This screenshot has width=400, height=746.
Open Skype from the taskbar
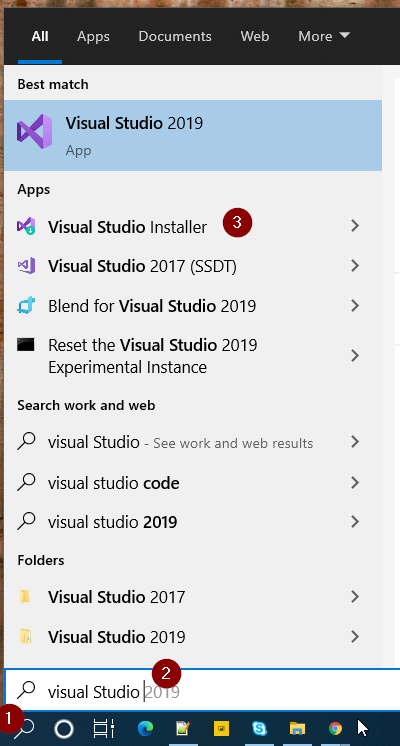point(259,728)
